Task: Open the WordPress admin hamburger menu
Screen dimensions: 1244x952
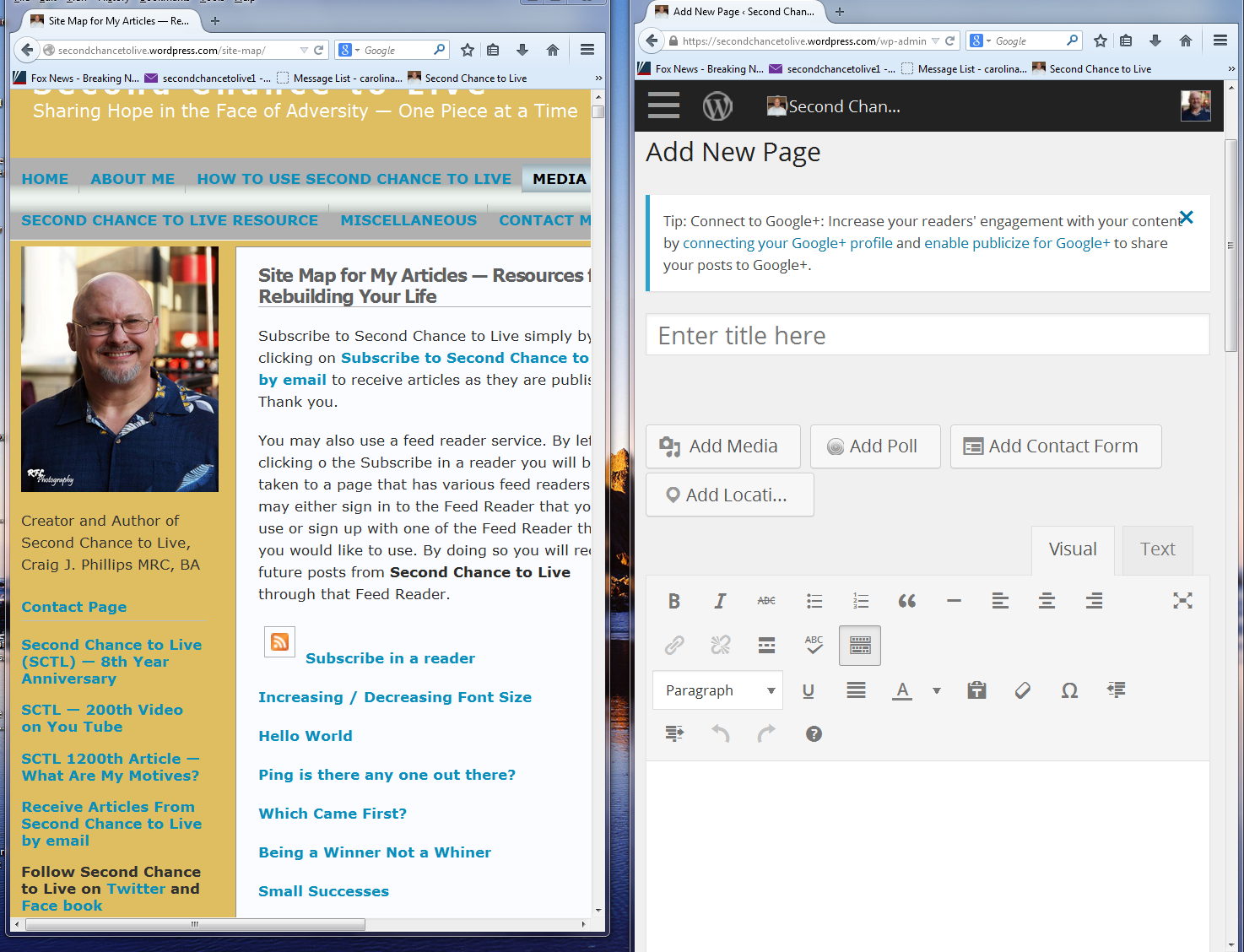Action: pyautogui.click(x=663, y=106)
